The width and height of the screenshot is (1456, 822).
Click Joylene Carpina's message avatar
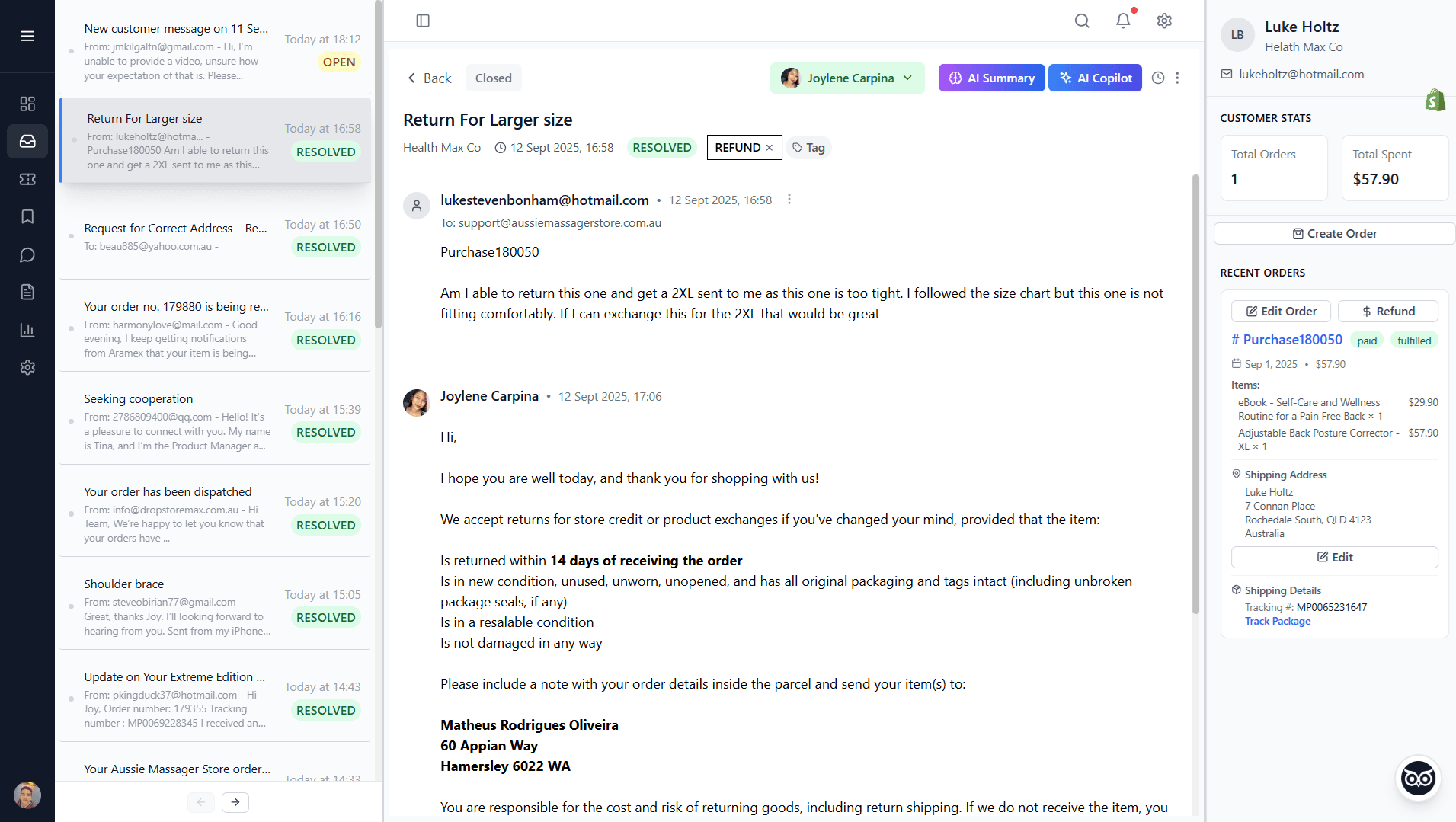pos(416,402)
